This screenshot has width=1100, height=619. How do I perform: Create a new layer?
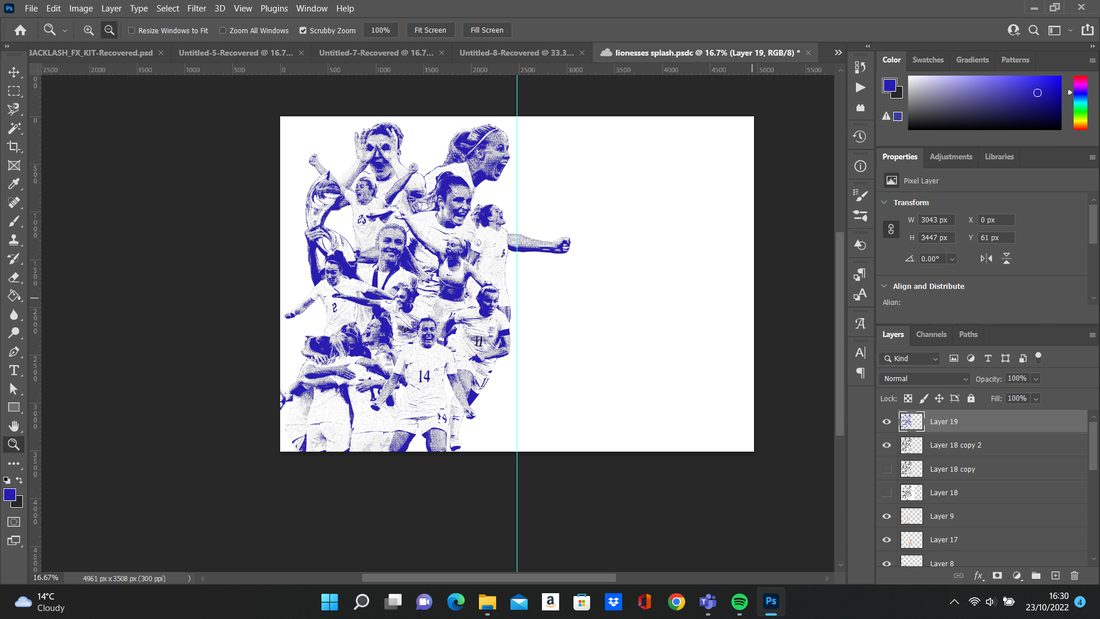tap(1055, 575)
